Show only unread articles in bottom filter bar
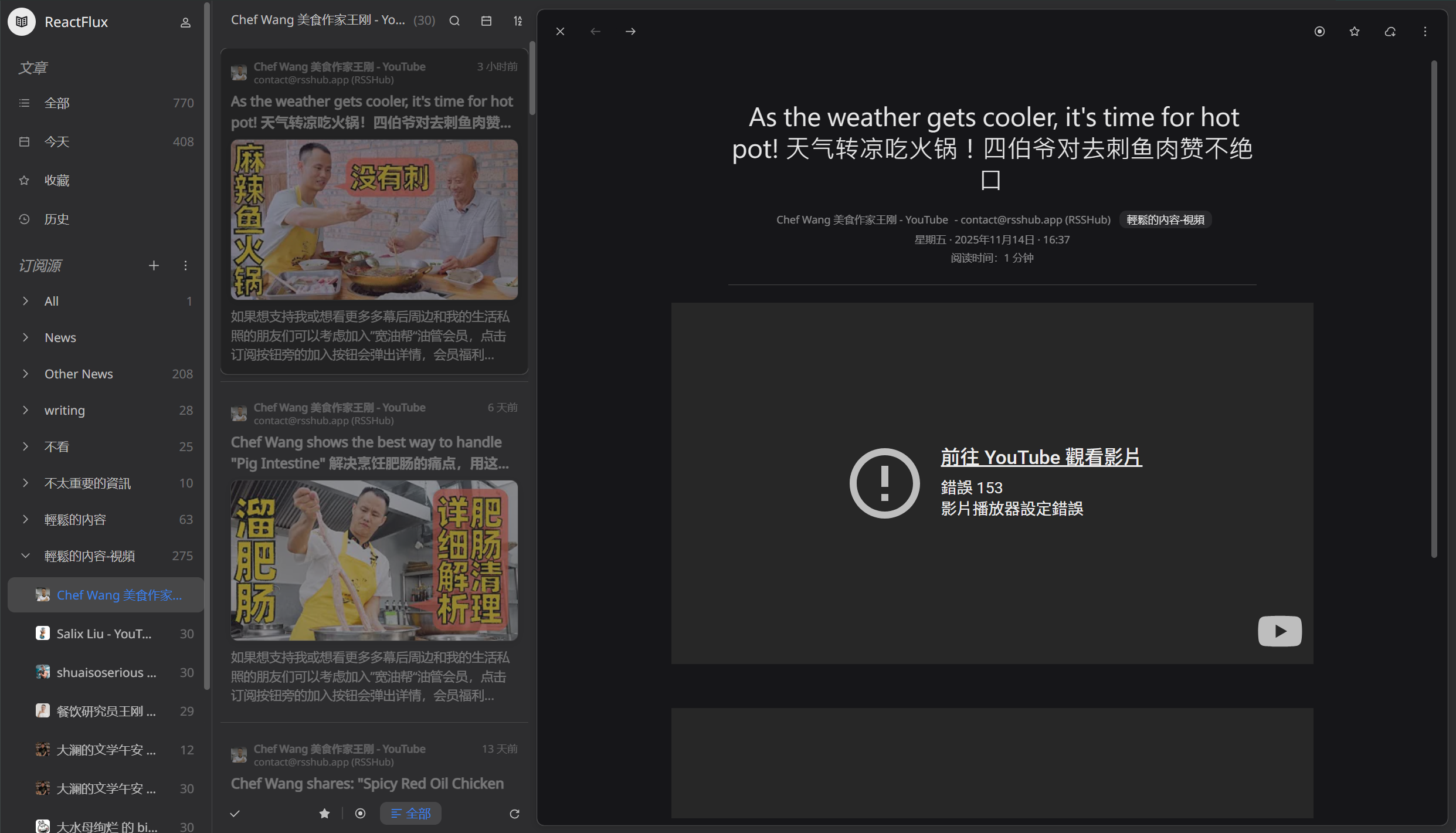Viewport: 1456px width, 833px height. (360, 814)
